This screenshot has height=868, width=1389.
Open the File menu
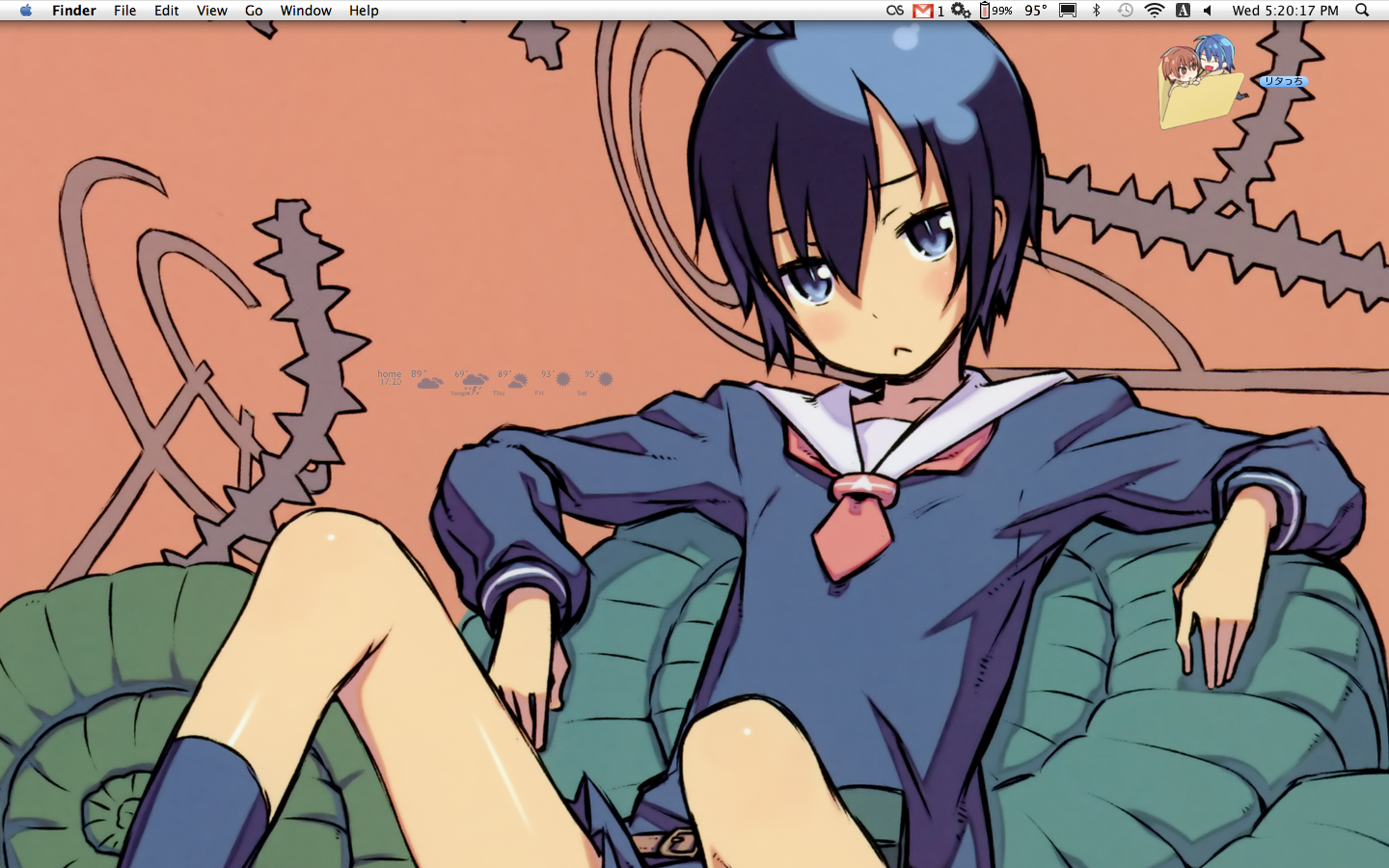pyautogui.click(x=125, y=11)
